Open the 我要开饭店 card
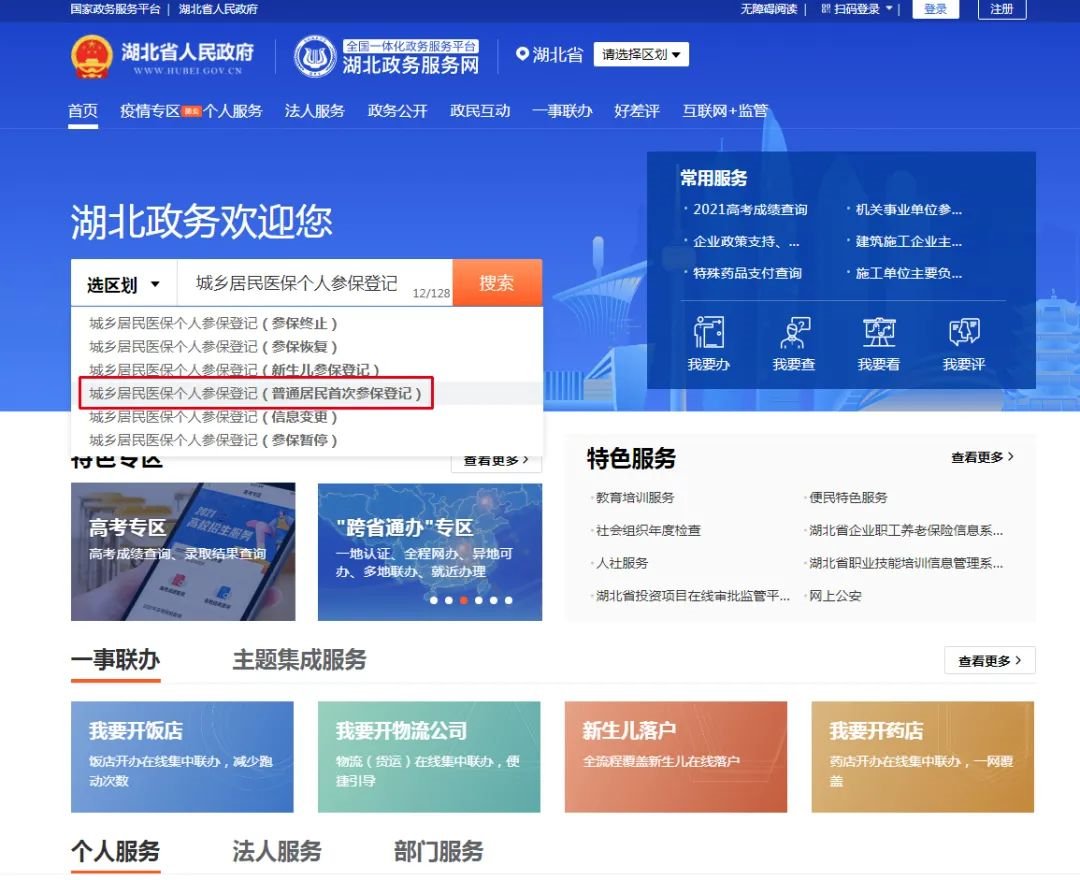1080x880 pixels. [183, 757]
